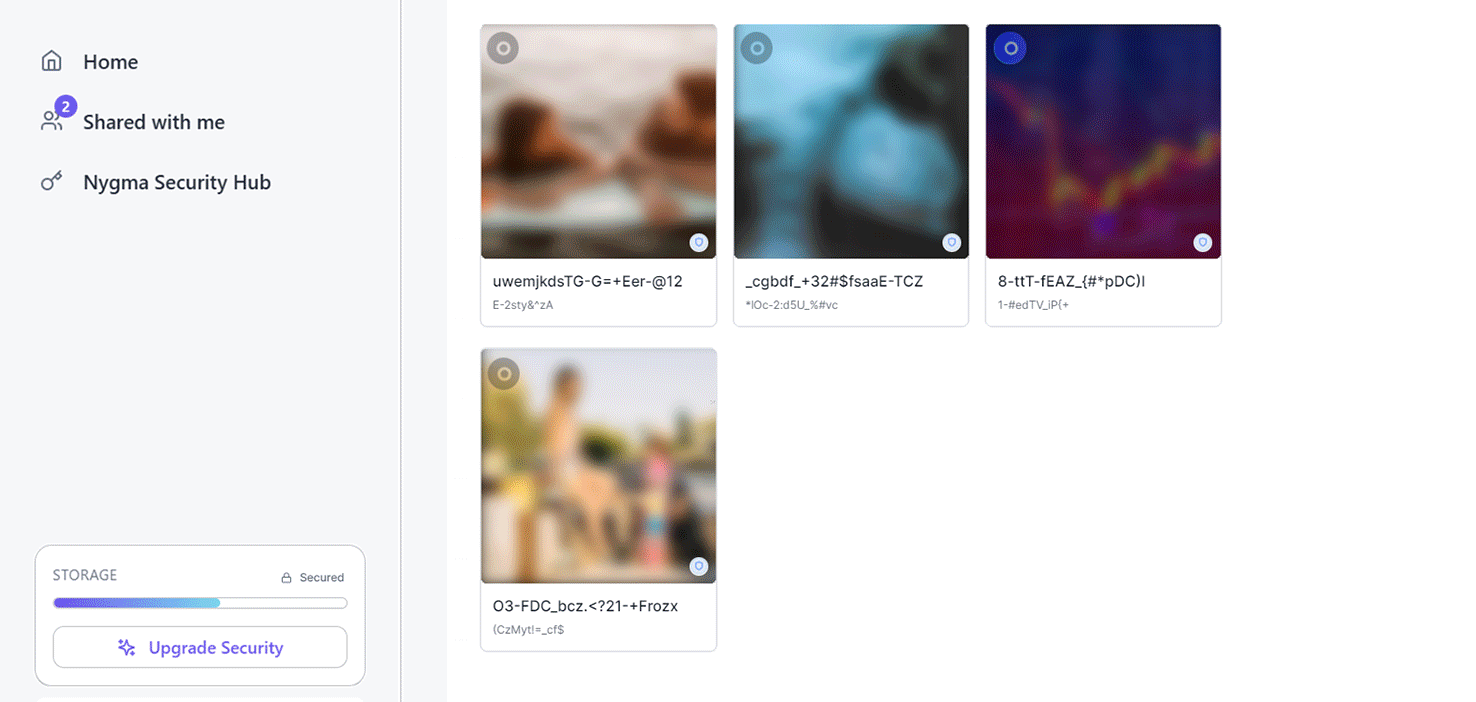Select the uwemjkdsTG-G=+Eer-@12 file via its circle
The width and height of the screenshot is (1476, 702).
pos(503,48)
